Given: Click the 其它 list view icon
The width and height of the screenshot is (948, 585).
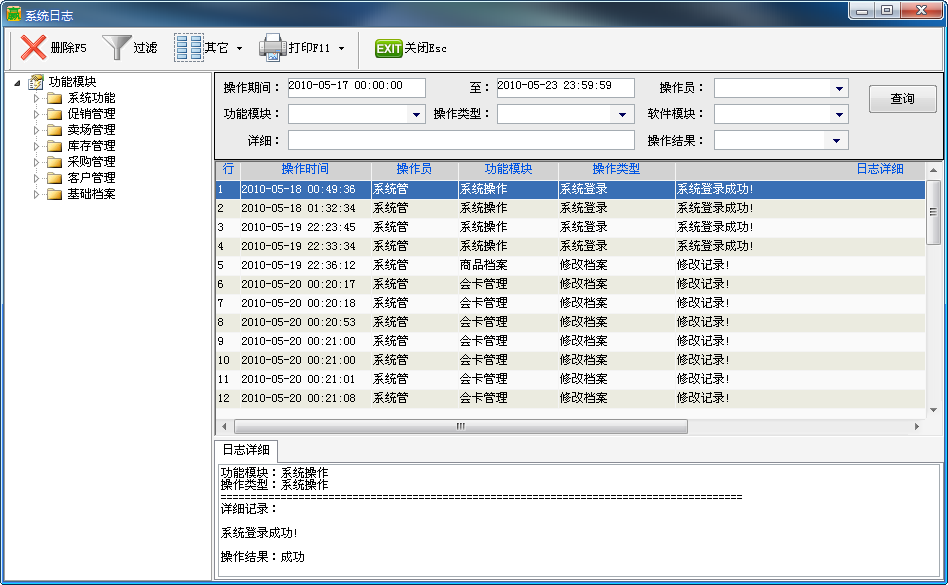Looking at the screenshot, I should point(188,48).
